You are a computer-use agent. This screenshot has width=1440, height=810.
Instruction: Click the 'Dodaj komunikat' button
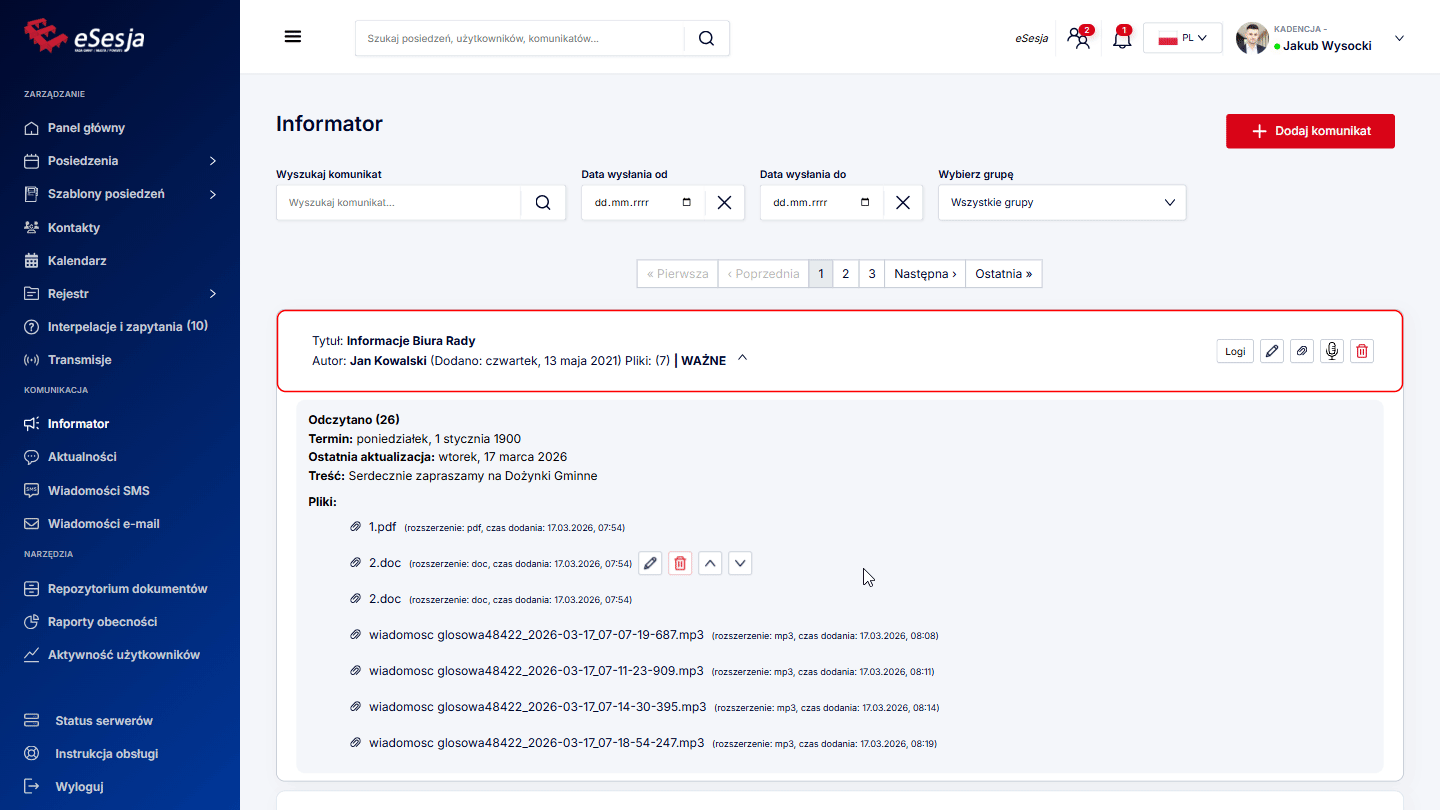pyautogui.click(x=1310, y=131)
